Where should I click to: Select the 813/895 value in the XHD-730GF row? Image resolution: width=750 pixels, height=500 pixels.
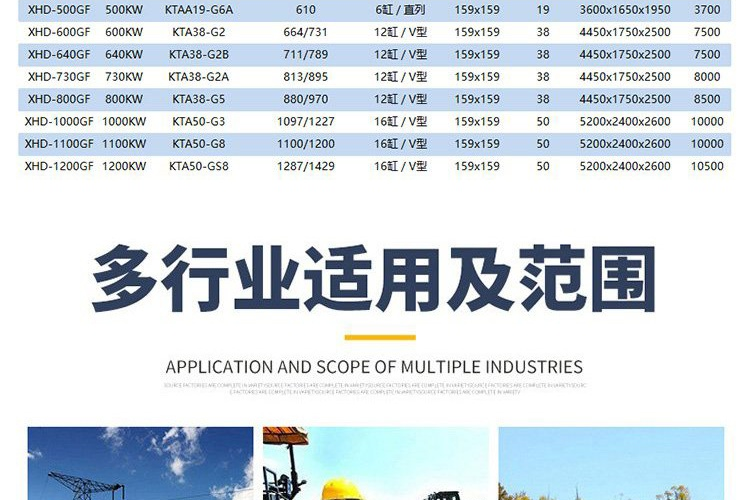coord(306,77)
